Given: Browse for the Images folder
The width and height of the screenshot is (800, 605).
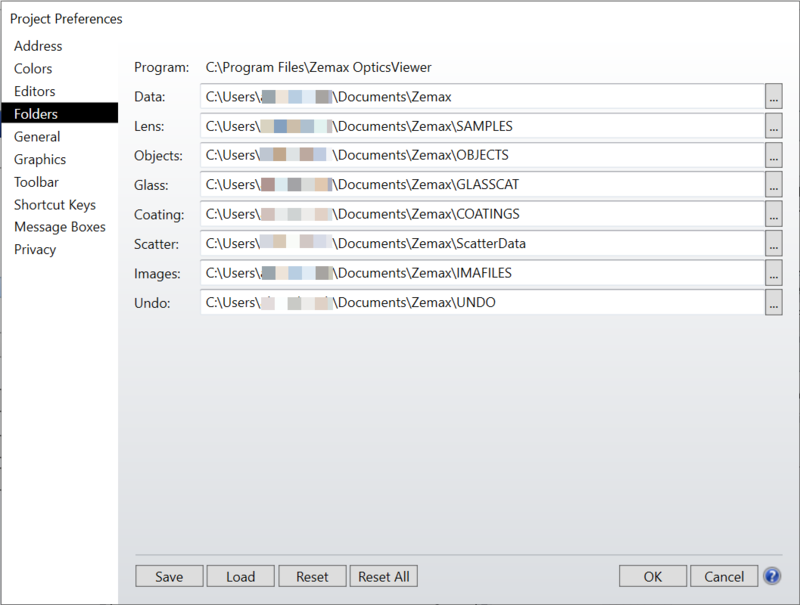Looking at the screenshot, I should 773,273.
